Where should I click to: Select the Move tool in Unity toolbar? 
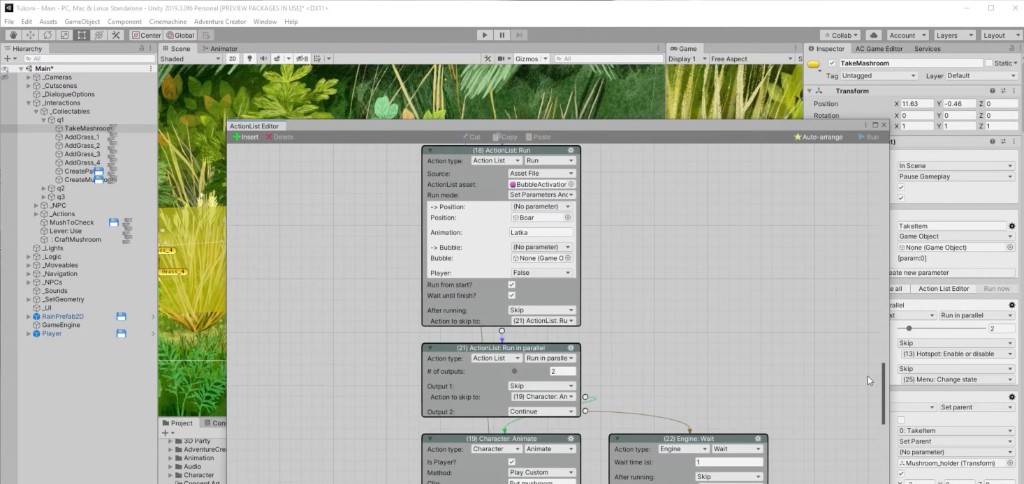[x=30, y=35]
